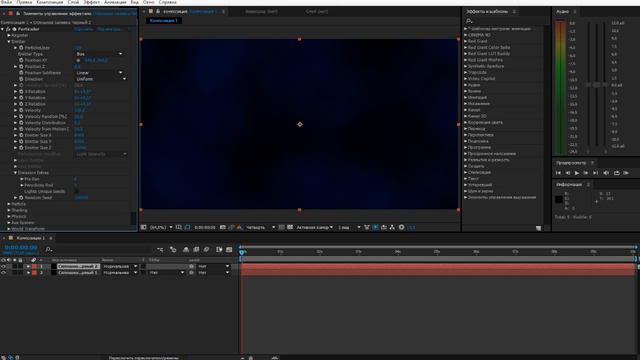
Task: Mute audio in the Preview panel
Action: [606, 173]
